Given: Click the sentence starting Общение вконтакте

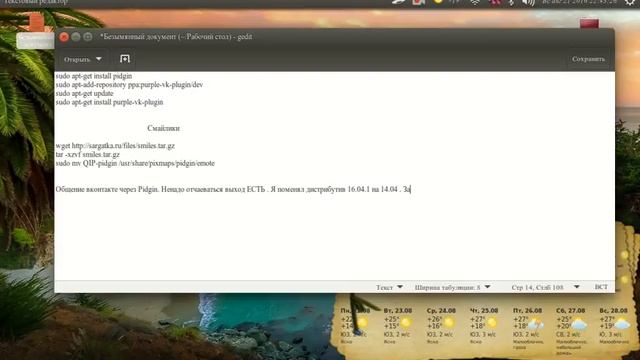Looking at the screenshot, I should 233,189.
